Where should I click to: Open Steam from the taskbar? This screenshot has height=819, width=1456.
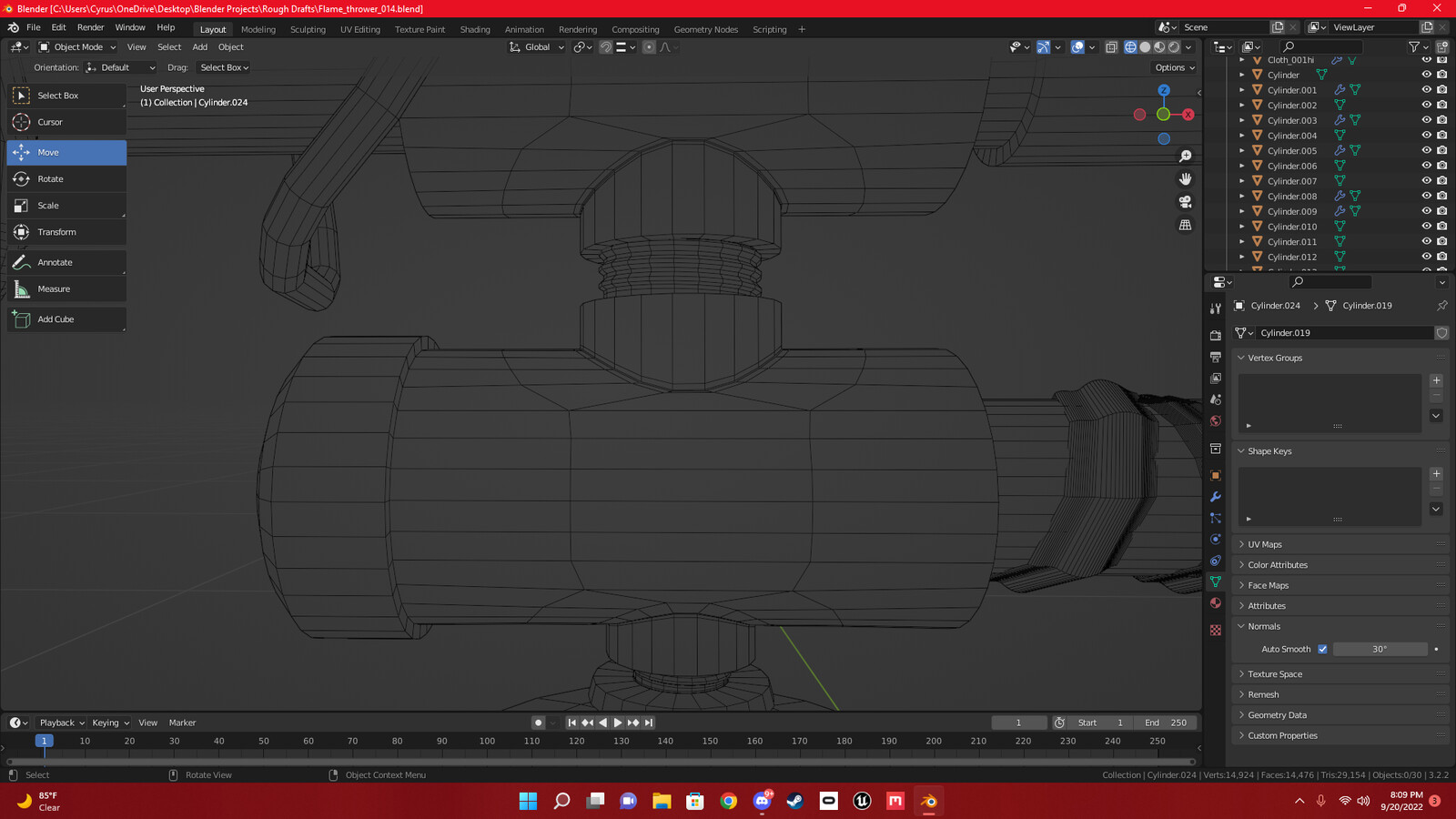(x=795, y=801)
